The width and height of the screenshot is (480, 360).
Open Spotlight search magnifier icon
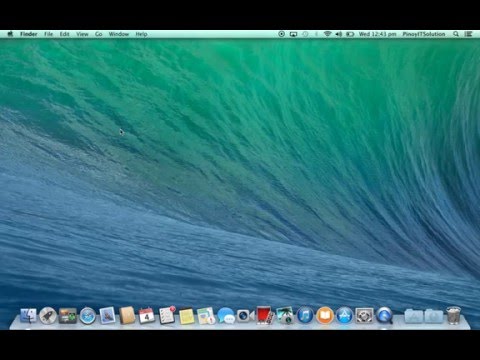(456, 34)
